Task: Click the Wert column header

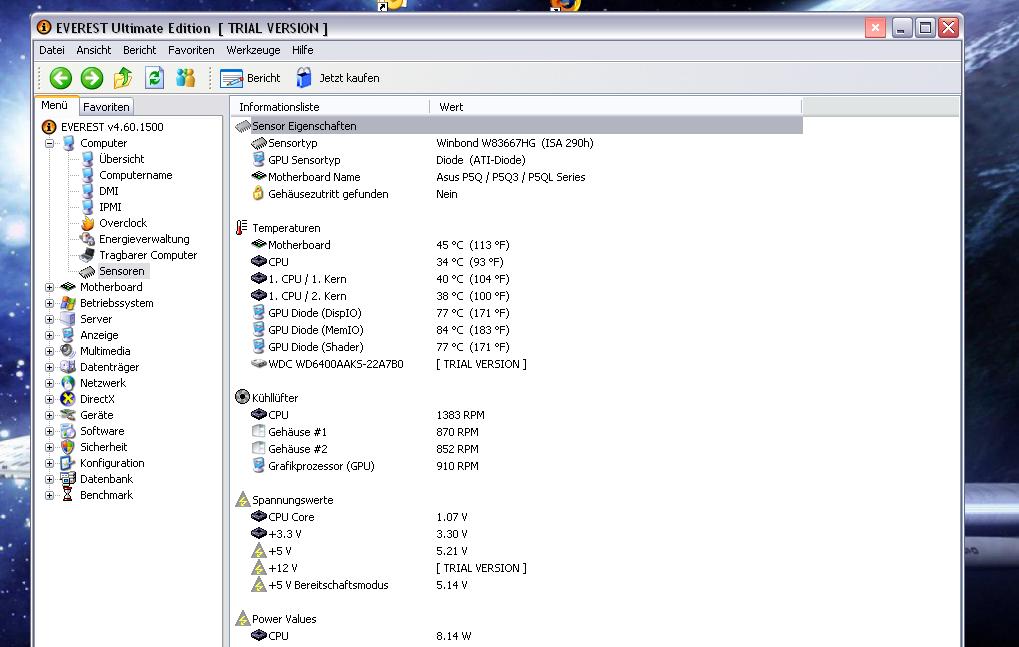Action: [616, 107]
